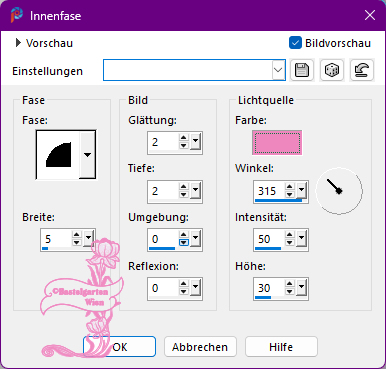Click the Winkel value field showing 315
This screenshot has width=386, height=369.
click(269, 191)
